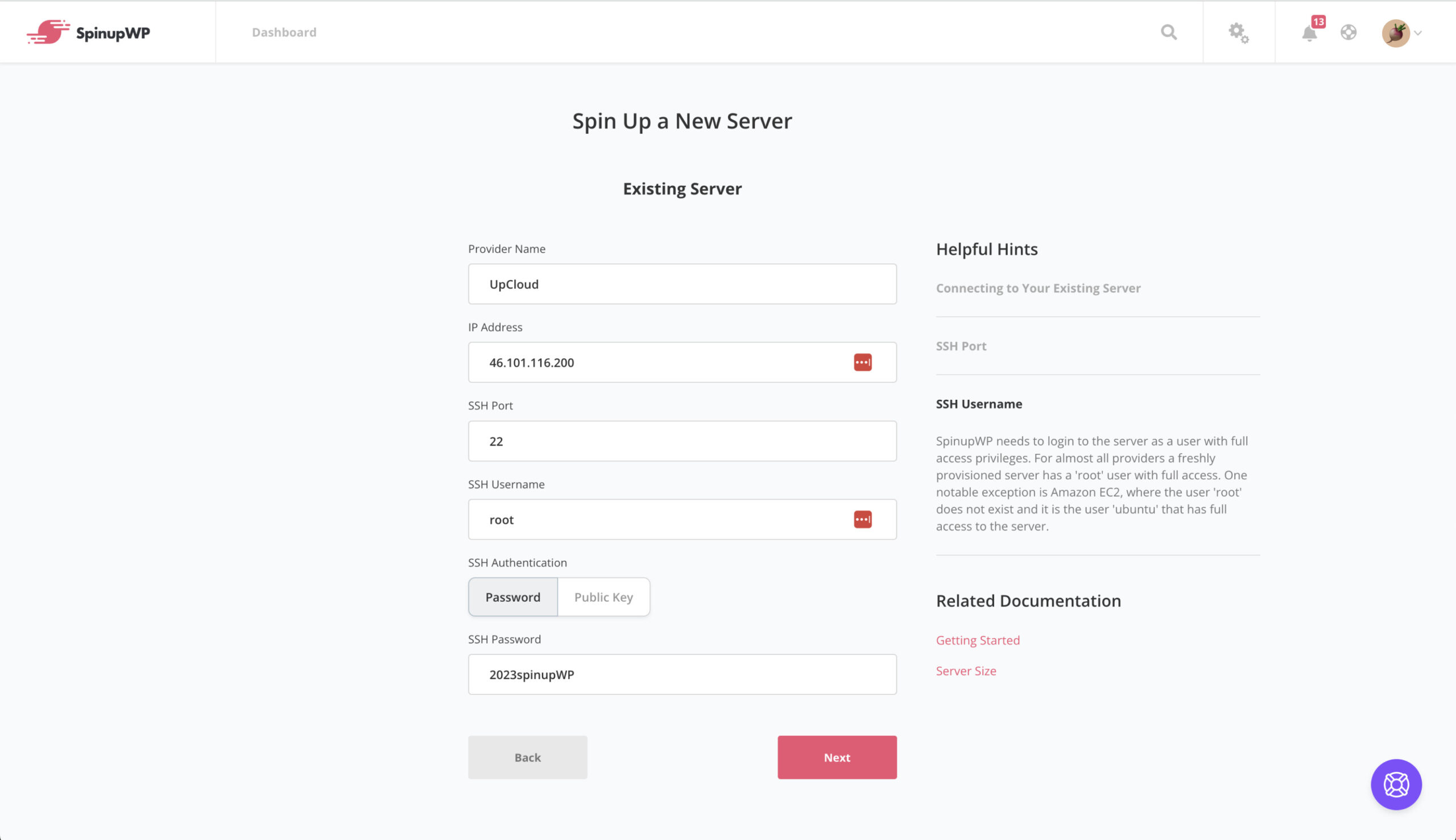
Task: Click the Back button
Action: [x=527, y=757]
